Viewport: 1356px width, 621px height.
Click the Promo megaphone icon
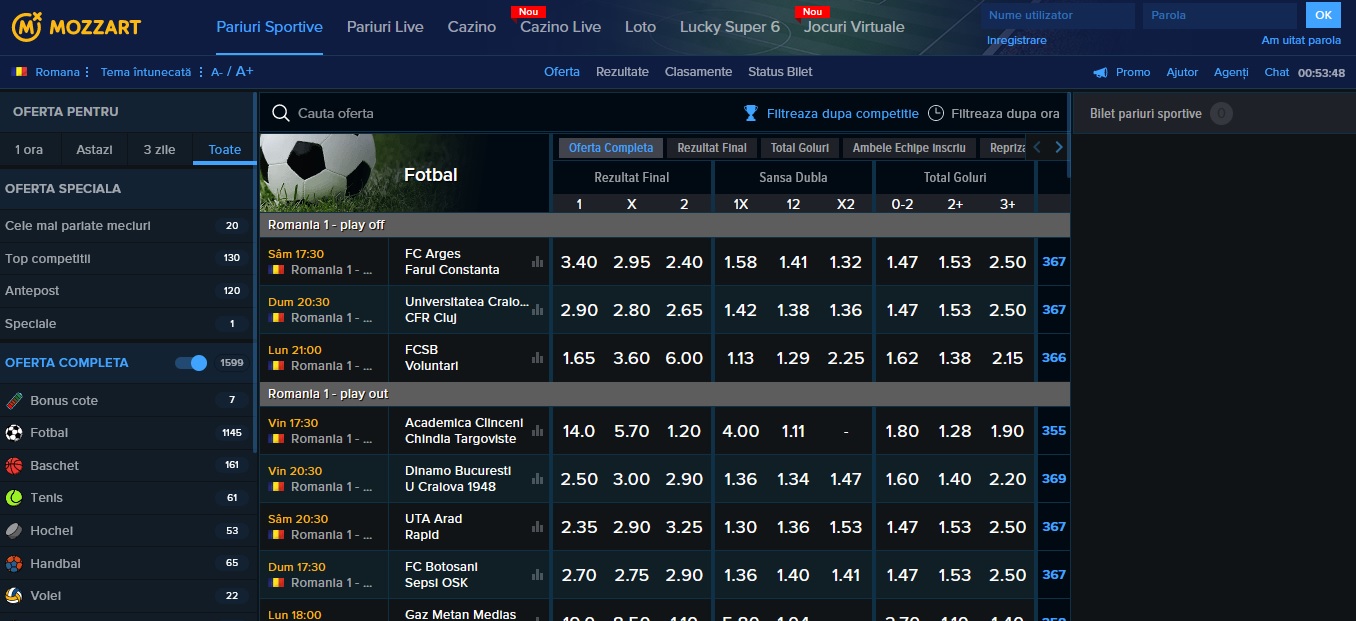pos(1100,72)
